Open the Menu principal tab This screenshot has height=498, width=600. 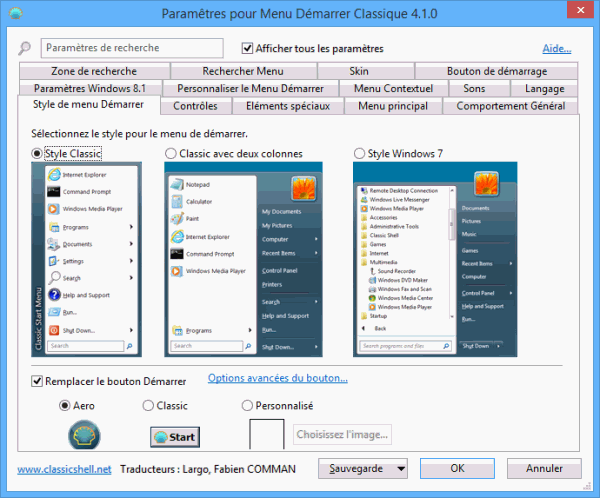coord(393,106)
